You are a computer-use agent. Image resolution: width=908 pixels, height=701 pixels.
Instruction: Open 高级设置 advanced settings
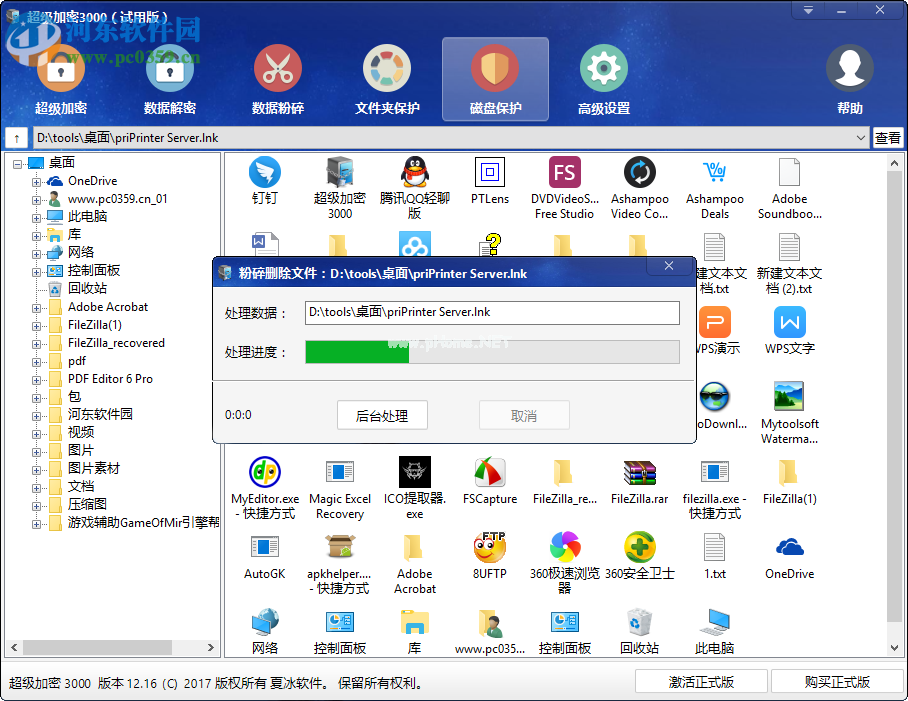(x=602, y=80)
